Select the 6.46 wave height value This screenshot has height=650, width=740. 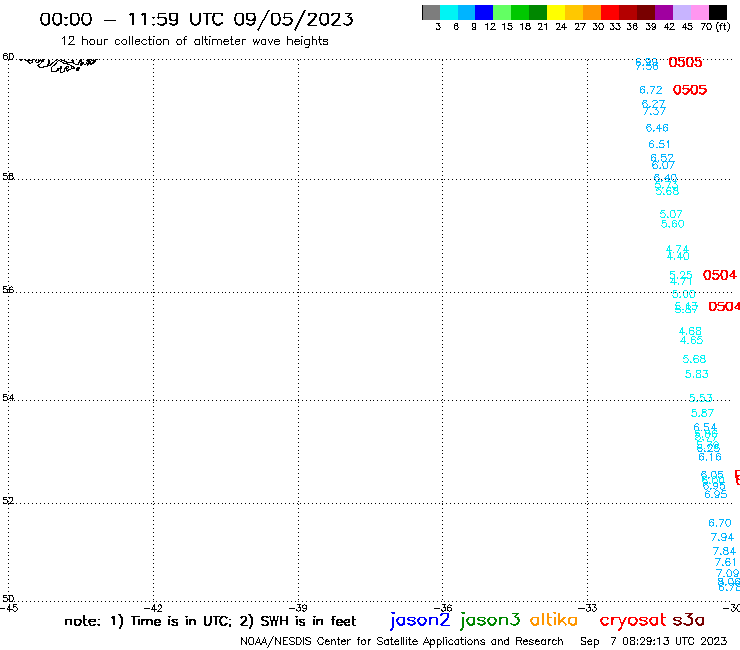click(x=657, y=128)
